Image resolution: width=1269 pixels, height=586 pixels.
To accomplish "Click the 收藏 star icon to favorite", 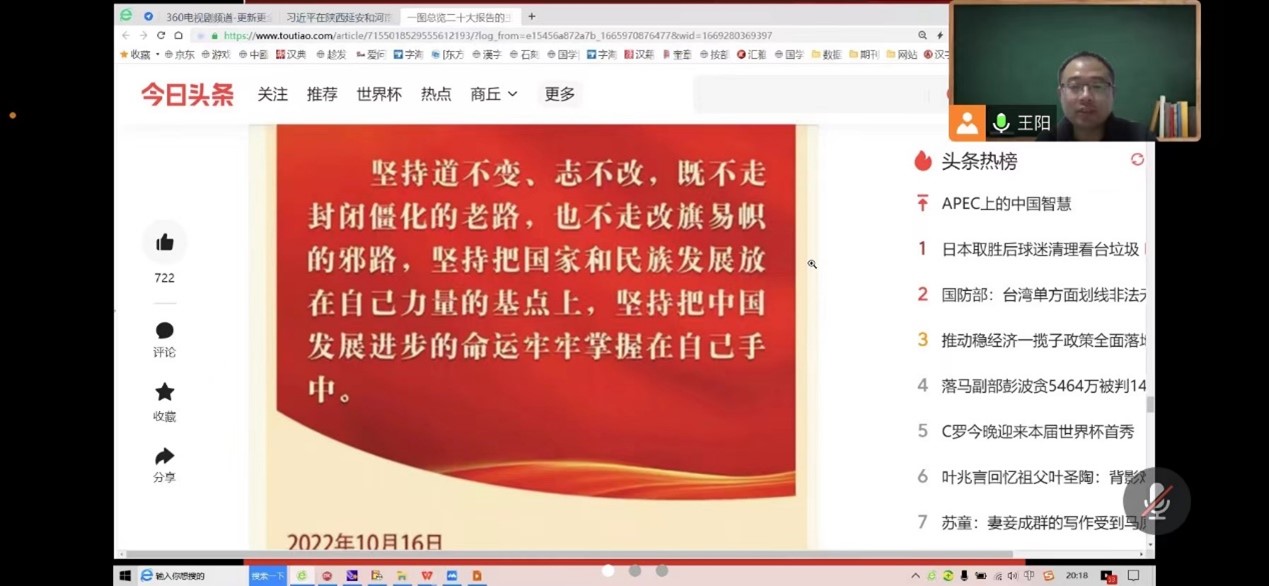I will click(x=165, y=392).
